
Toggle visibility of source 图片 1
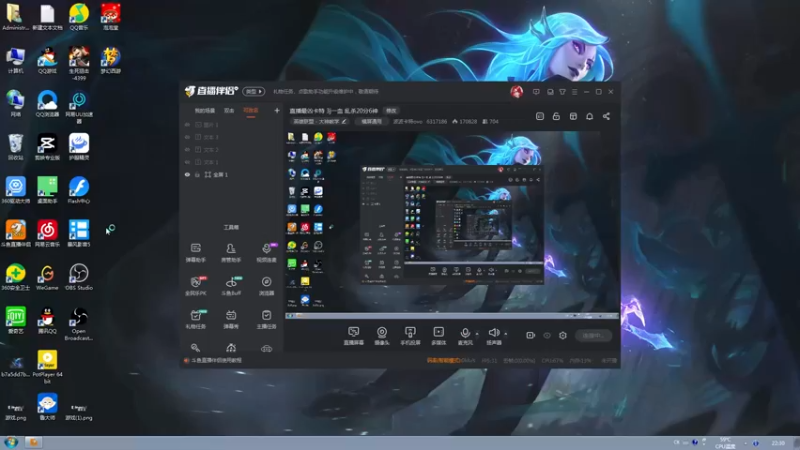pos(187,124)
